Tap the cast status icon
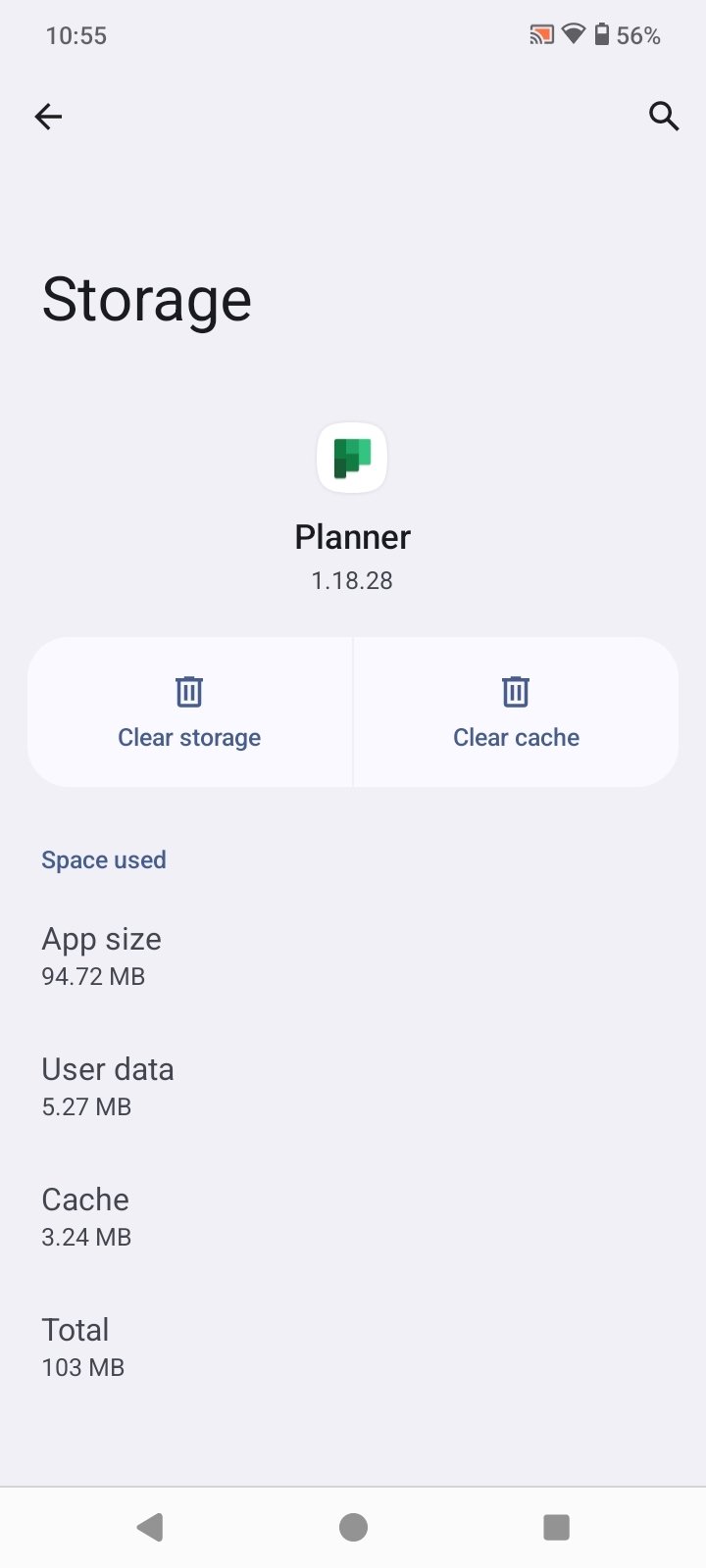 [540, 36]
